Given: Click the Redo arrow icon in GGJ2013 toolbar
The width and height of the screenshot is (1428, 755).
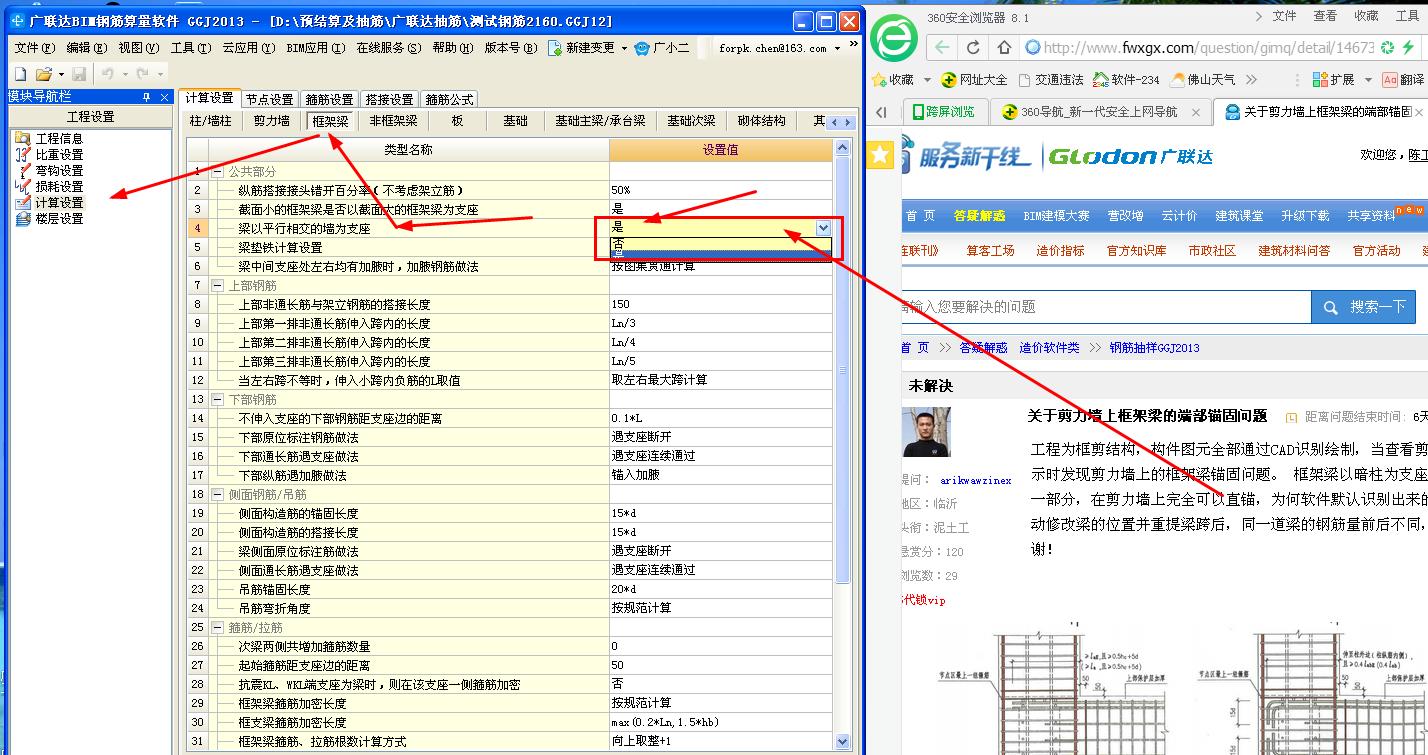Looking at the screenshot, I should point(142,74).
